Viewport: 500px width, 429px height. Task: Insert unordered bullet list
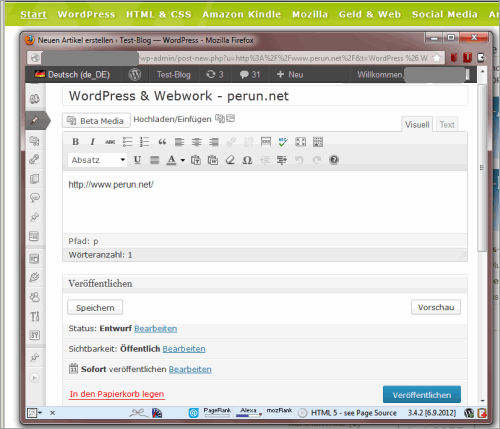(127, 142)
